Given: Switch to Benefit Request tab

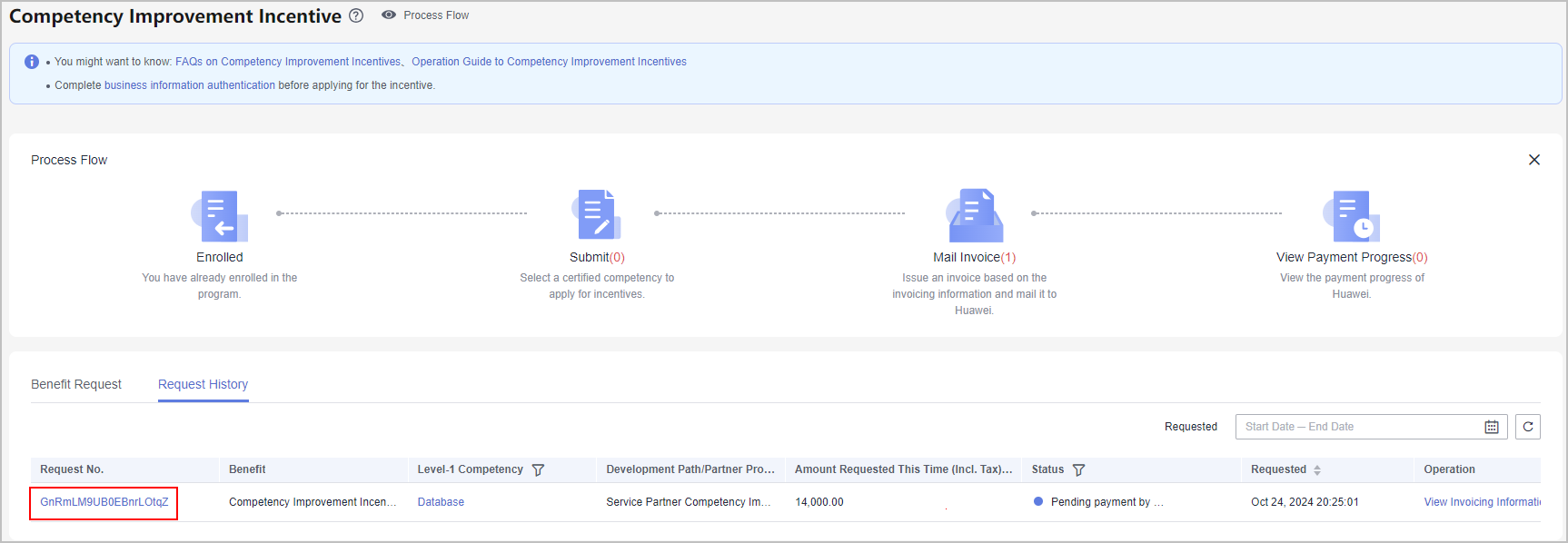Looking at the screenshot, I should tap(76, 384).
